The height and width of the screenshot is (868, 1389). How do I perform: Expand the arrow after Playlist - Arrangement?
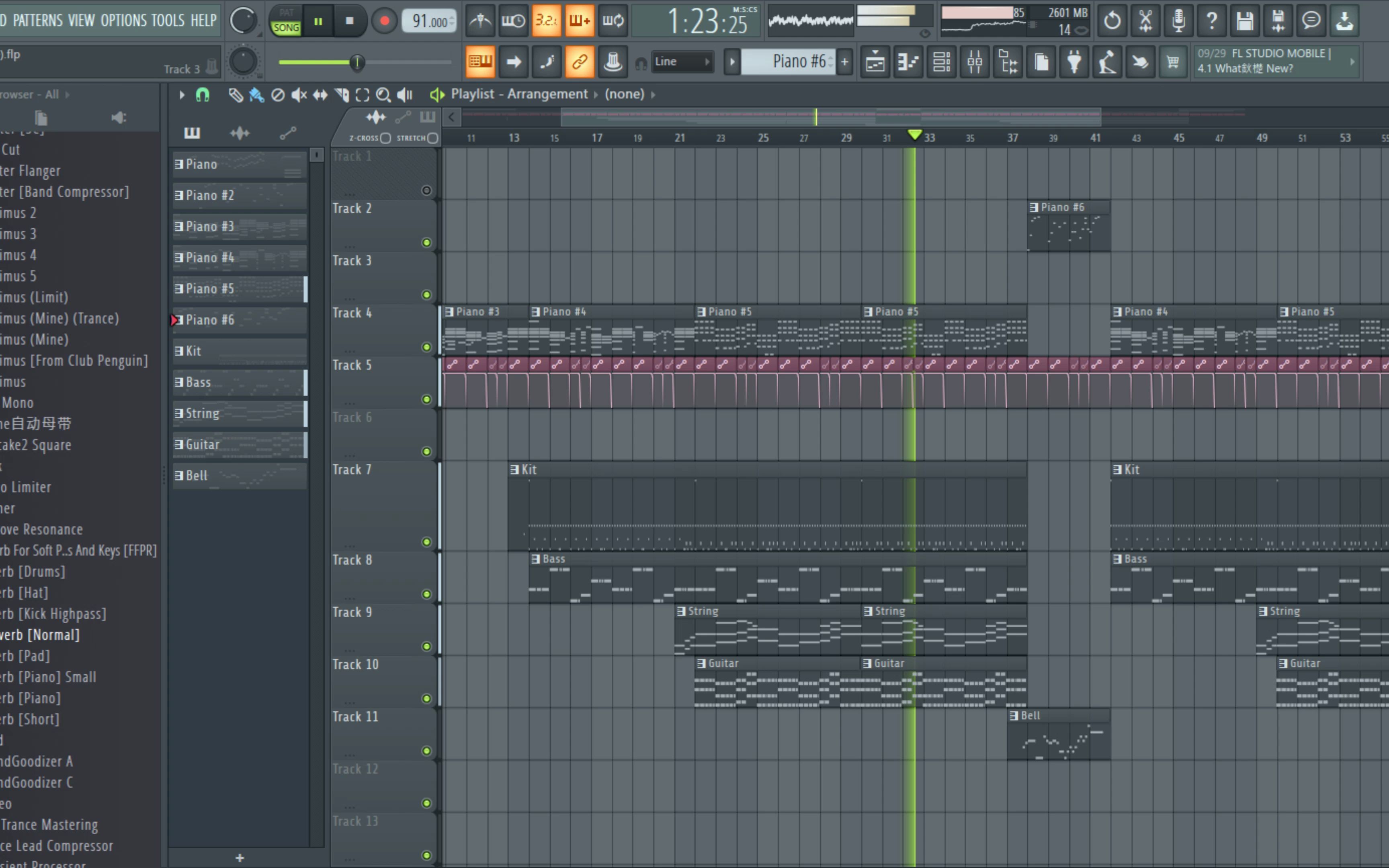click(x=596, y=95)
